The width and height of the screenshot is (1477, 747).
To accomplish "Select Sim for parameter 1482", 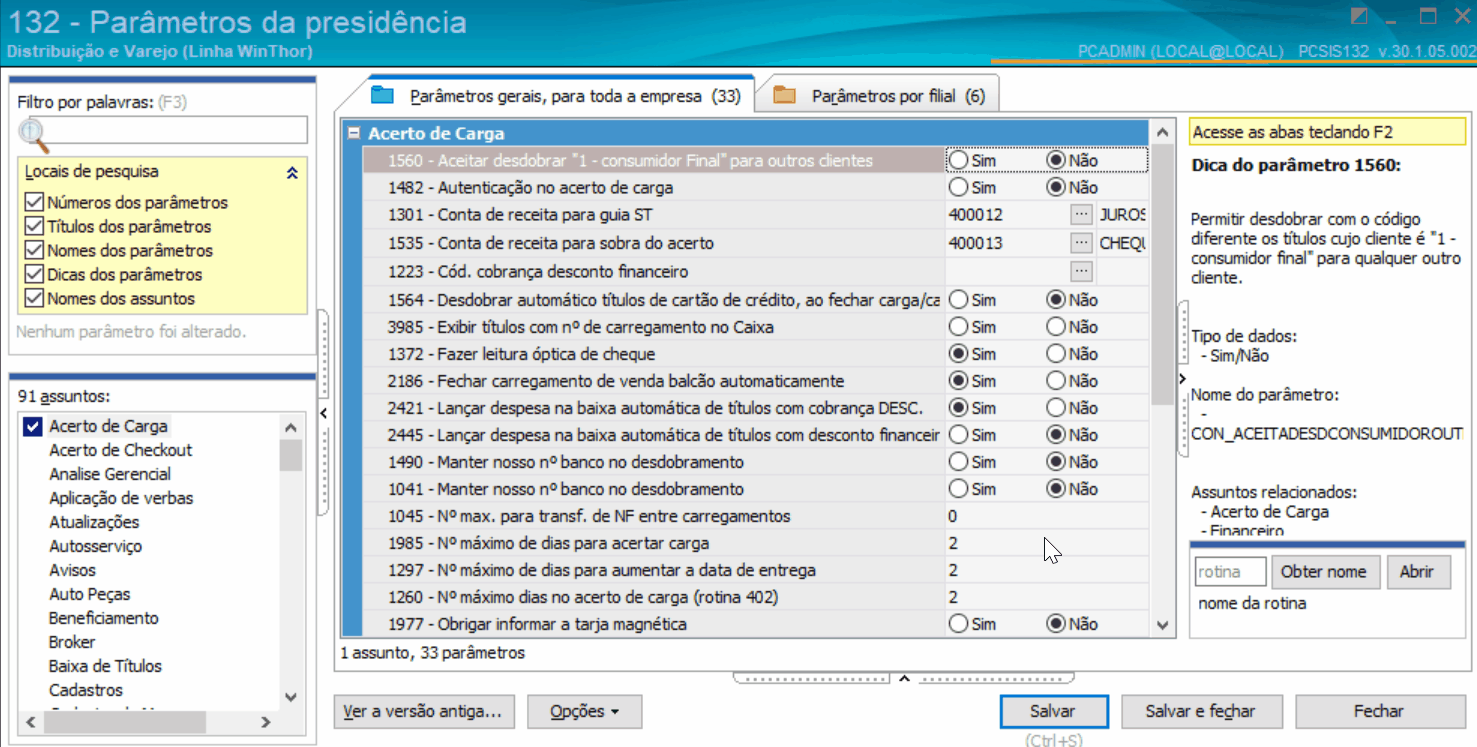I will [959, 187].
